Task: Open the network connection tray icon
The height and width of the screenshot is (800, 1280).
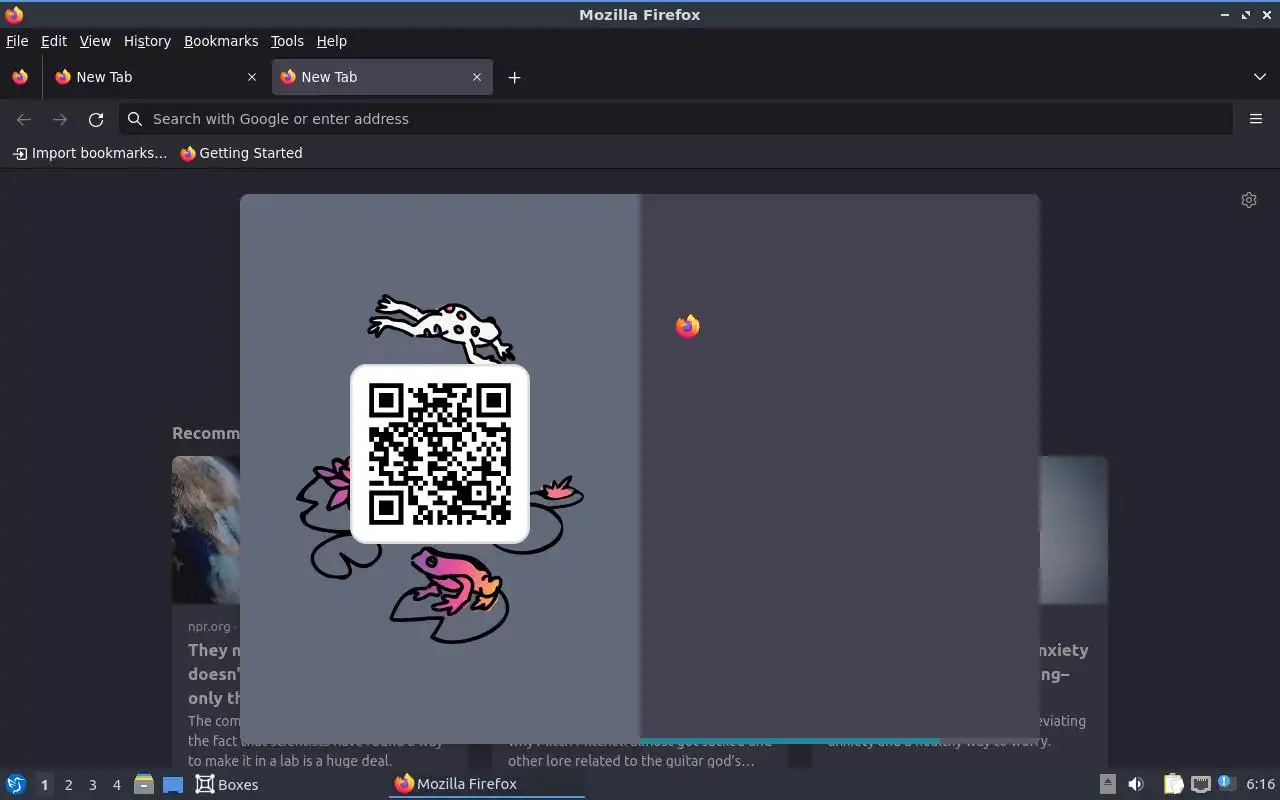Action: coord(1201,784)
